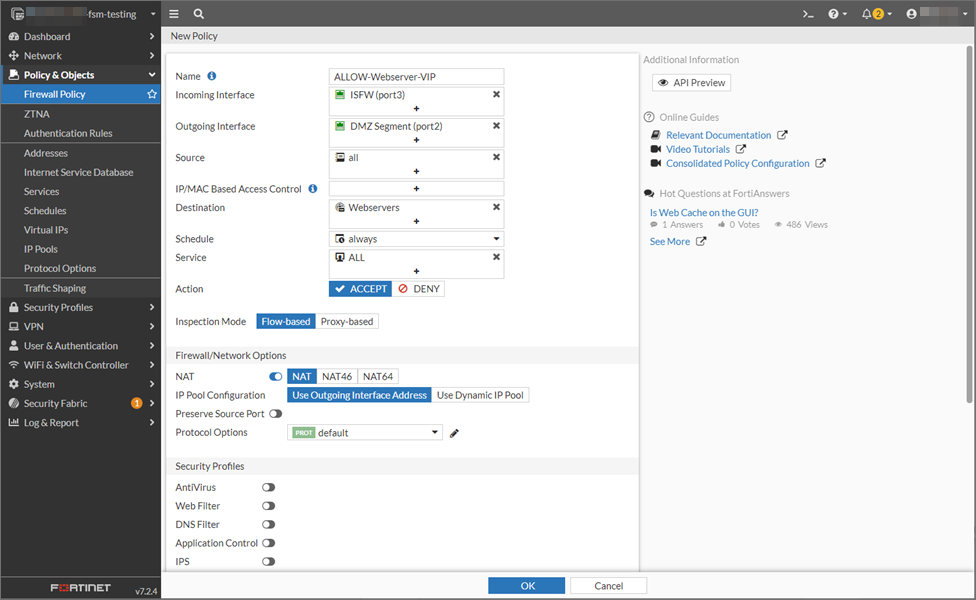Disable the NAT toggle
The width and height of the screenshot is (976, 600).
(277, 376)
